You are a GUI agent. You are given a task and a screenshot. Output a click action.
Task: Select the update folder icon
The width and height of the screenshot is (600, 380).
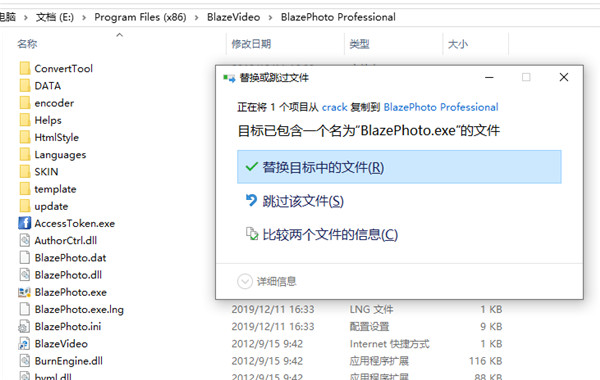[24, 206]
